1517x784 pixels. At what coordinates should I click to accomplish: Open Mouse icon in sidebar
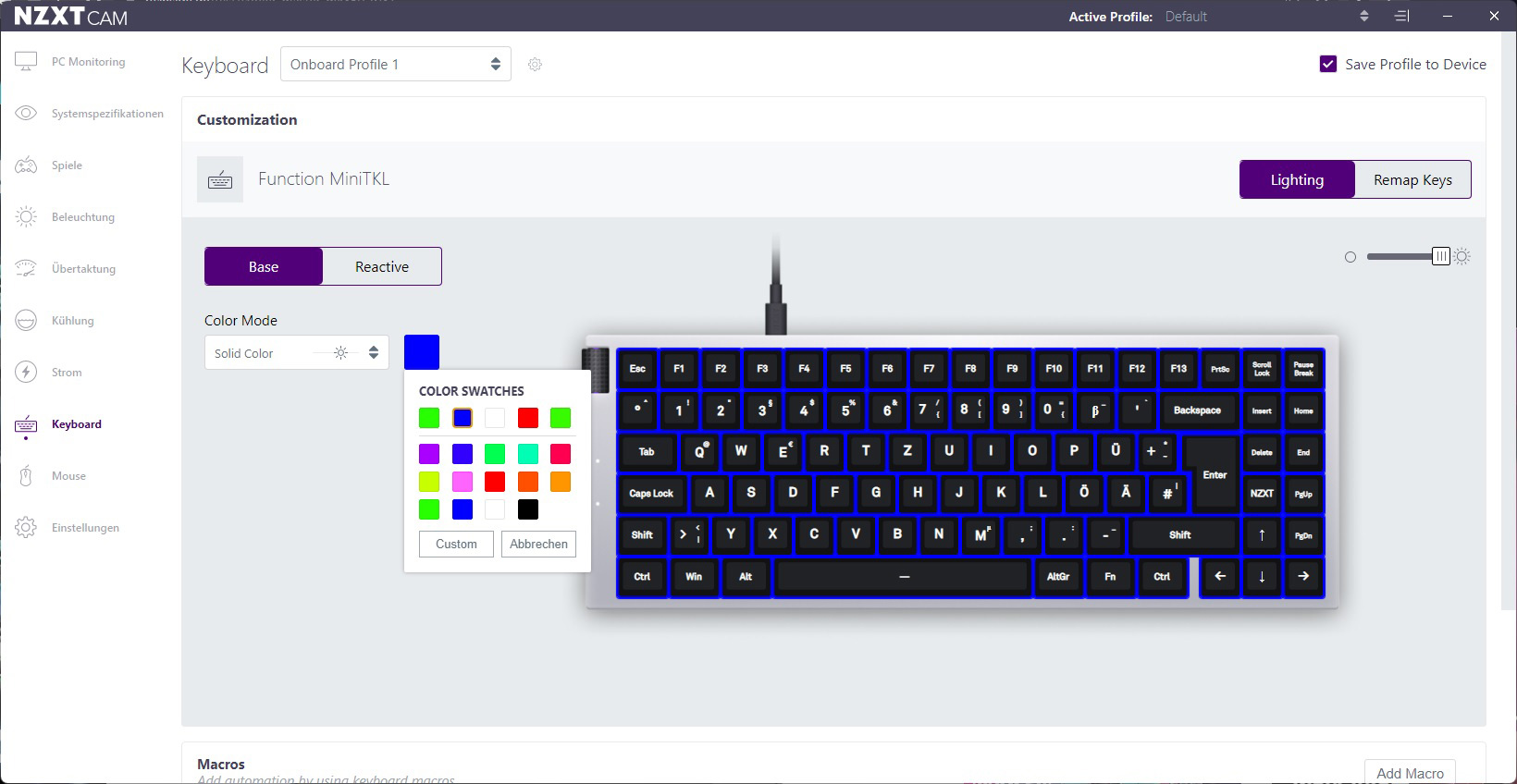pos(26,476)
